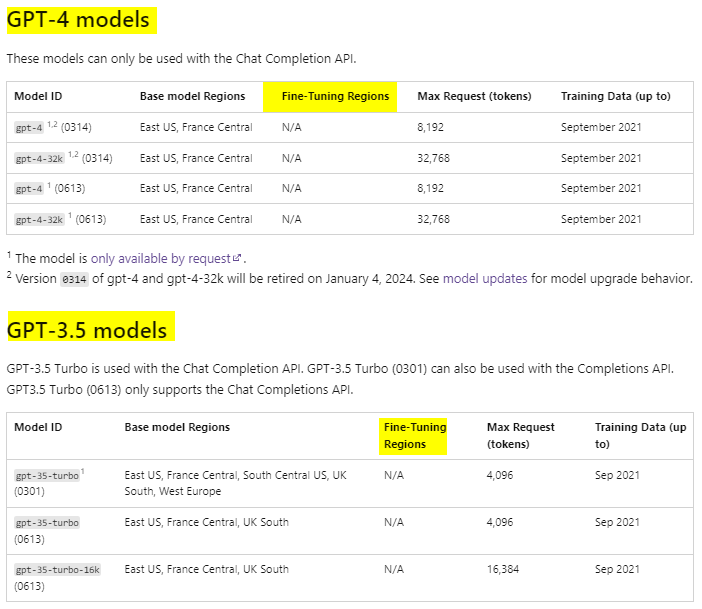The width and height of the screenshot is (702, 609).
Task: Open the 'only available by request' link
Action: pos(161,259)
